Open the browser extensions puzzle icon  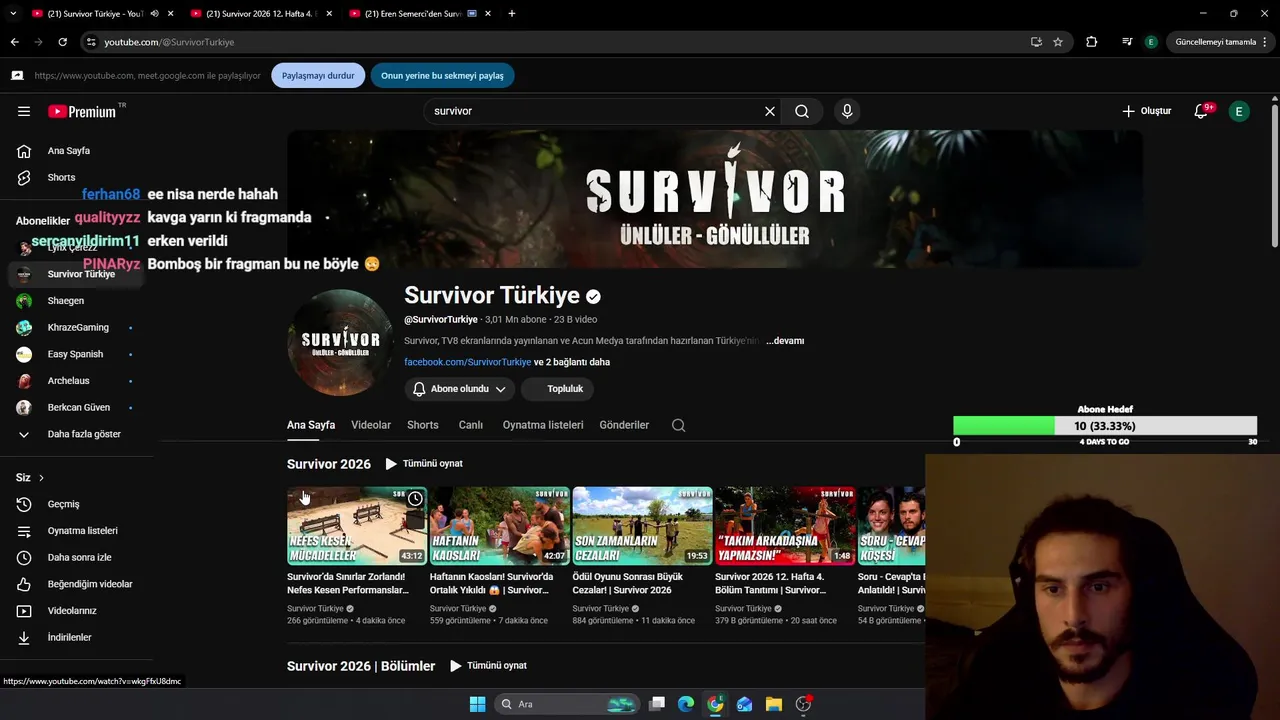pyautogui.click(x=1091, y=42)
